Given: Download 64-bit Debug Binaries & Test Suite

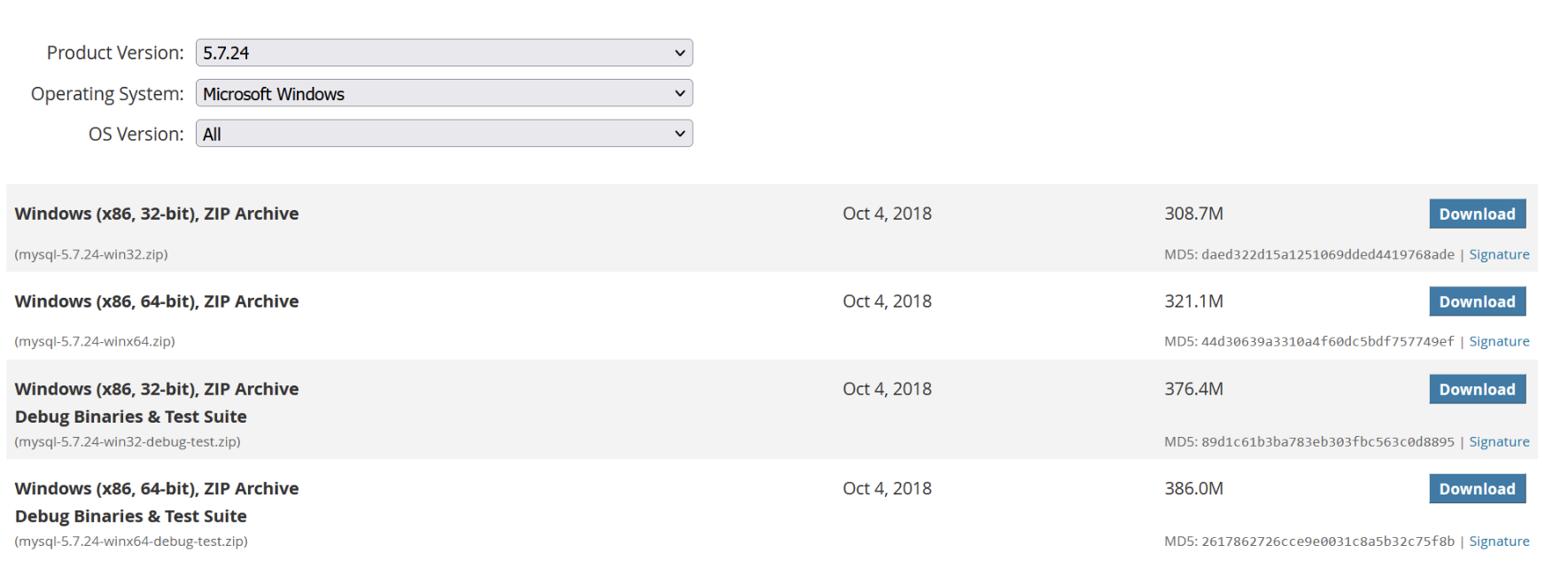Looking at the screenshot, I should point(1477,489).
